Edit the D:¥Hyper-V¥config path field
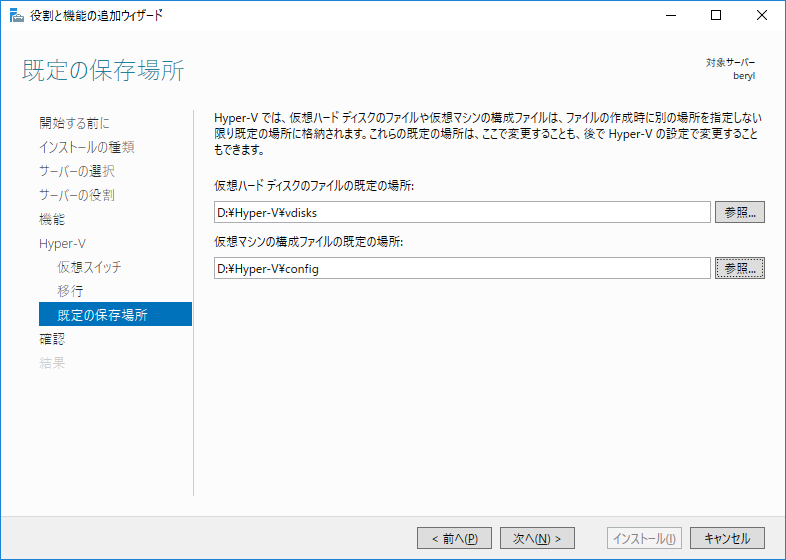This screenshot has height=560, width=786. (462, 268)
